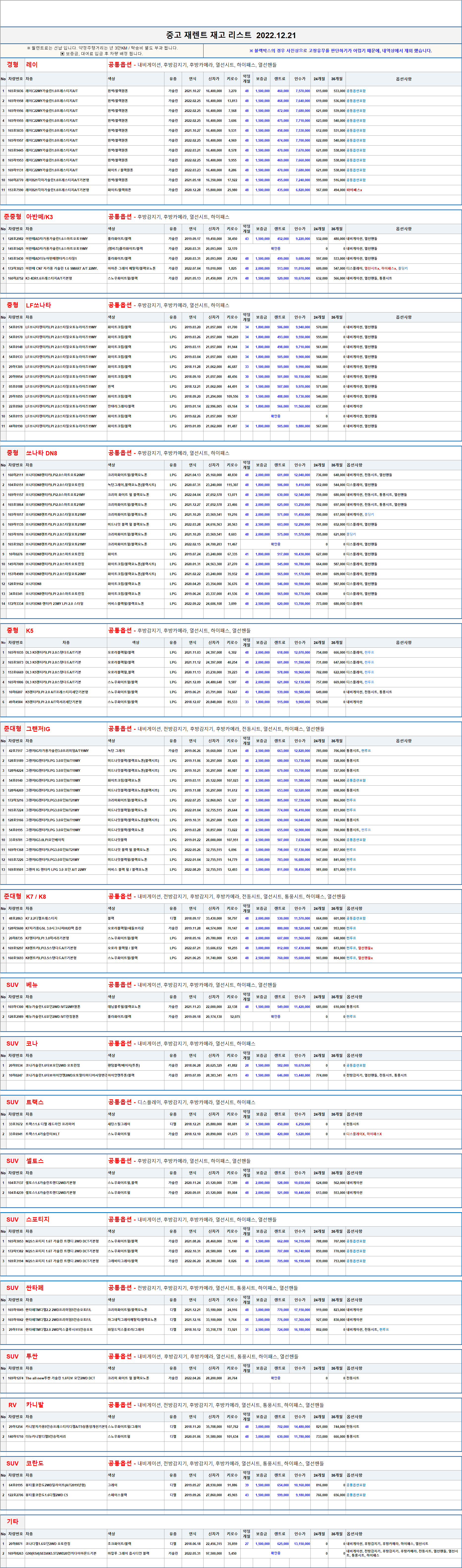Click the "36개월" column header under 싼타페
The height and width of the screenshot is (1568, 462).
(337, 1300)
